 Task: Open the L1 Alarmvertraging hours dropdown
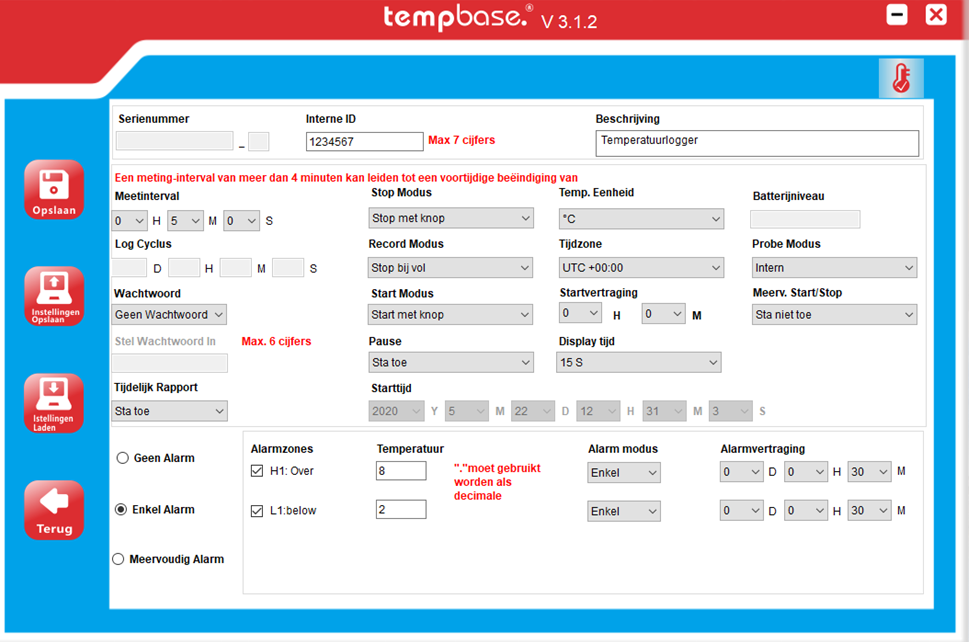pos(806,511)
